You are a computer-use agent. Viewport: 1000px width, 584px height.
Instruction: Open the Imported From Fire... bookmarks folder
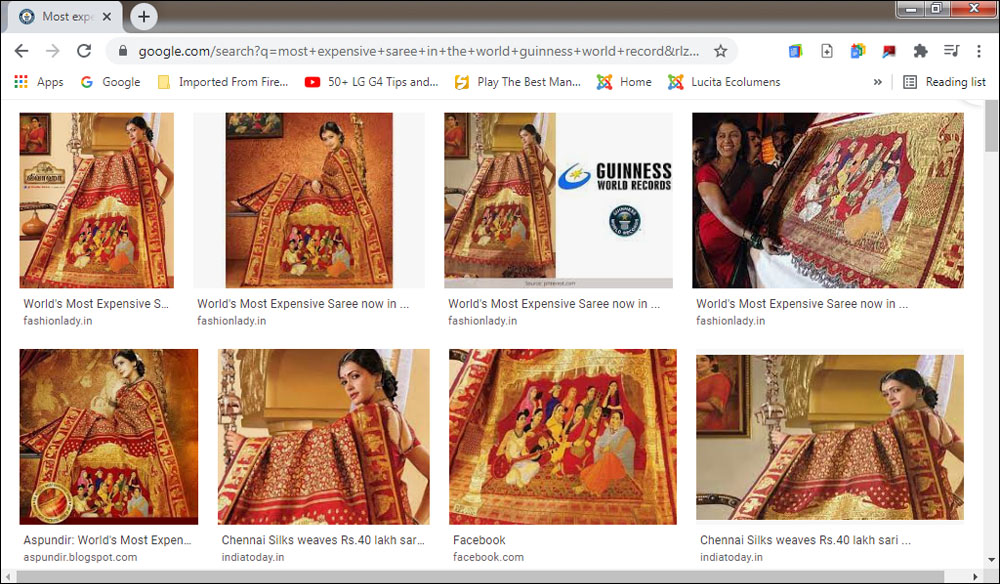pyautogui.click(x=223, y=82)
